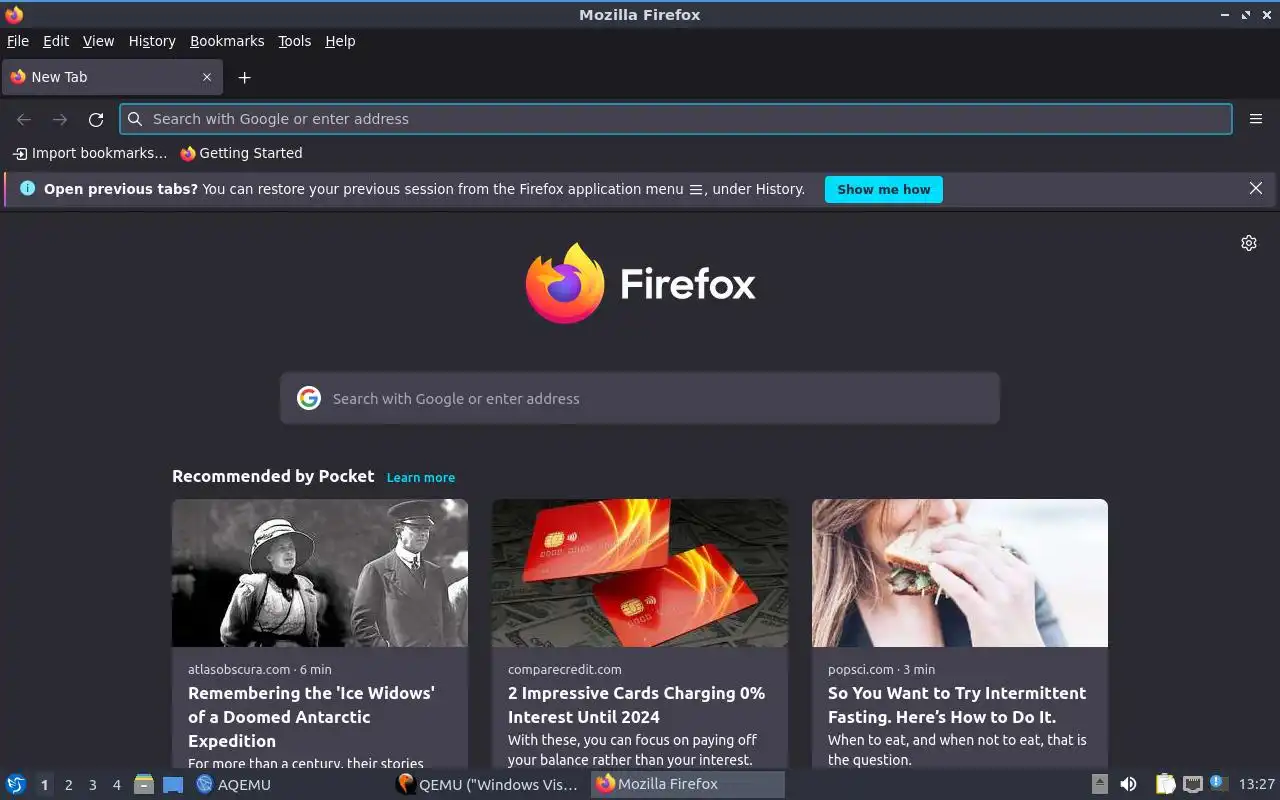
Task: Click the popsci.com source text
Action: (x=861, y=669)
